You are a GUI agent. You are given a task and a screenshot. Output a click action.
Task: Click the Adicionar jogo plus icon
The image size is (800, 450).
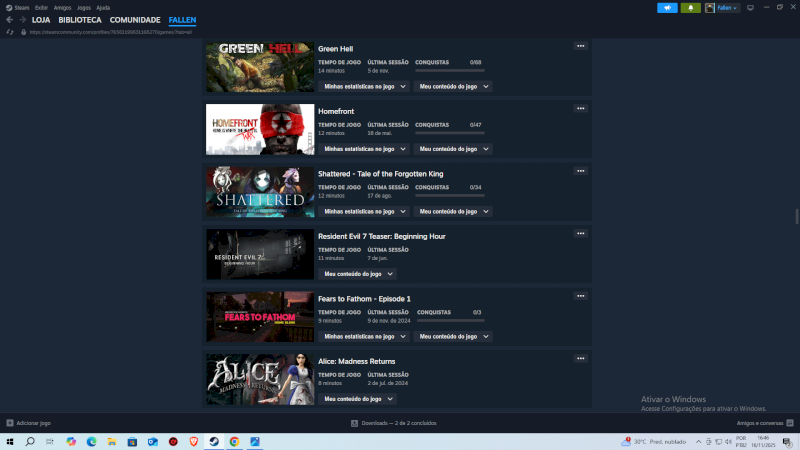10,423
